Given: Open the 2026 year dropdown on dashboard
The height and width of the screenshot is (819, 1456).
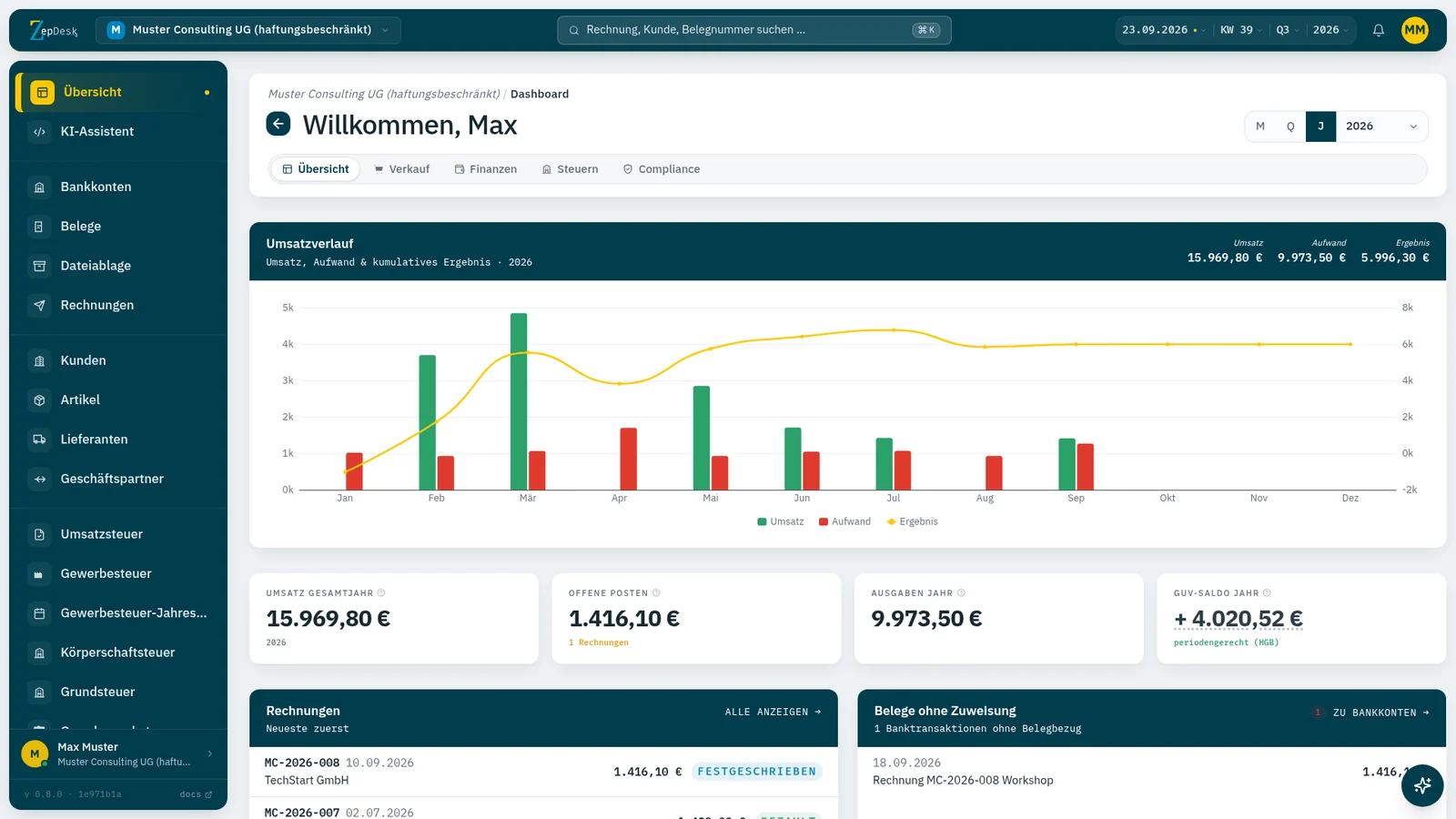Looking at the screenshot, I should [x=1381, y=126].
